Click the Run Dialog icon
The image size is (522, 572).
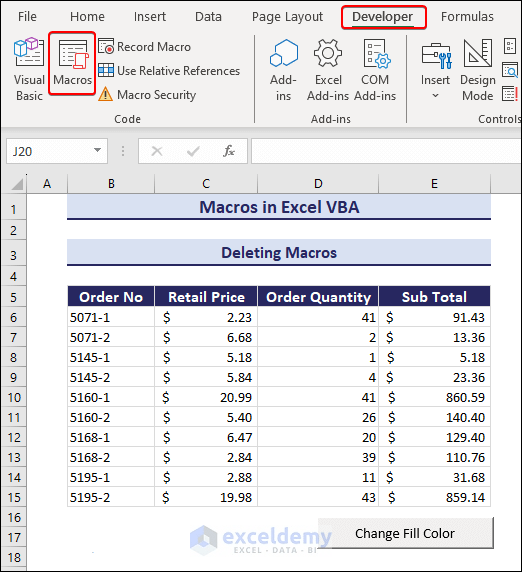510,94
